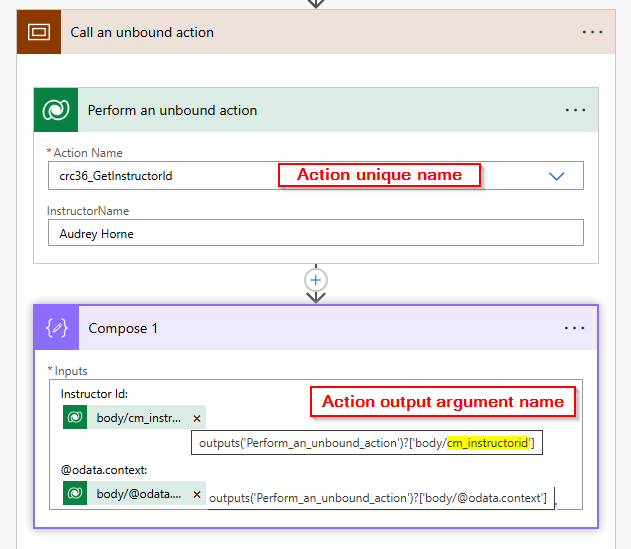
Task: Open the Call an unbound action ellipsis menu
Action: 593,32
